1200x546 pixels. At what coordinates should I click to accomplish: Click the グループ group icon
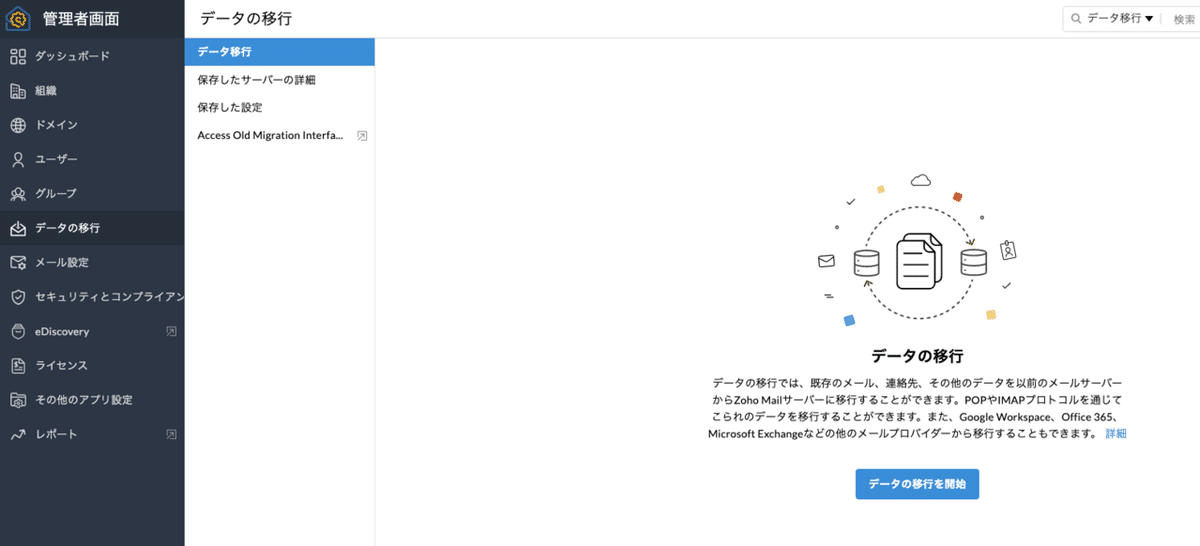coord(18,193)
